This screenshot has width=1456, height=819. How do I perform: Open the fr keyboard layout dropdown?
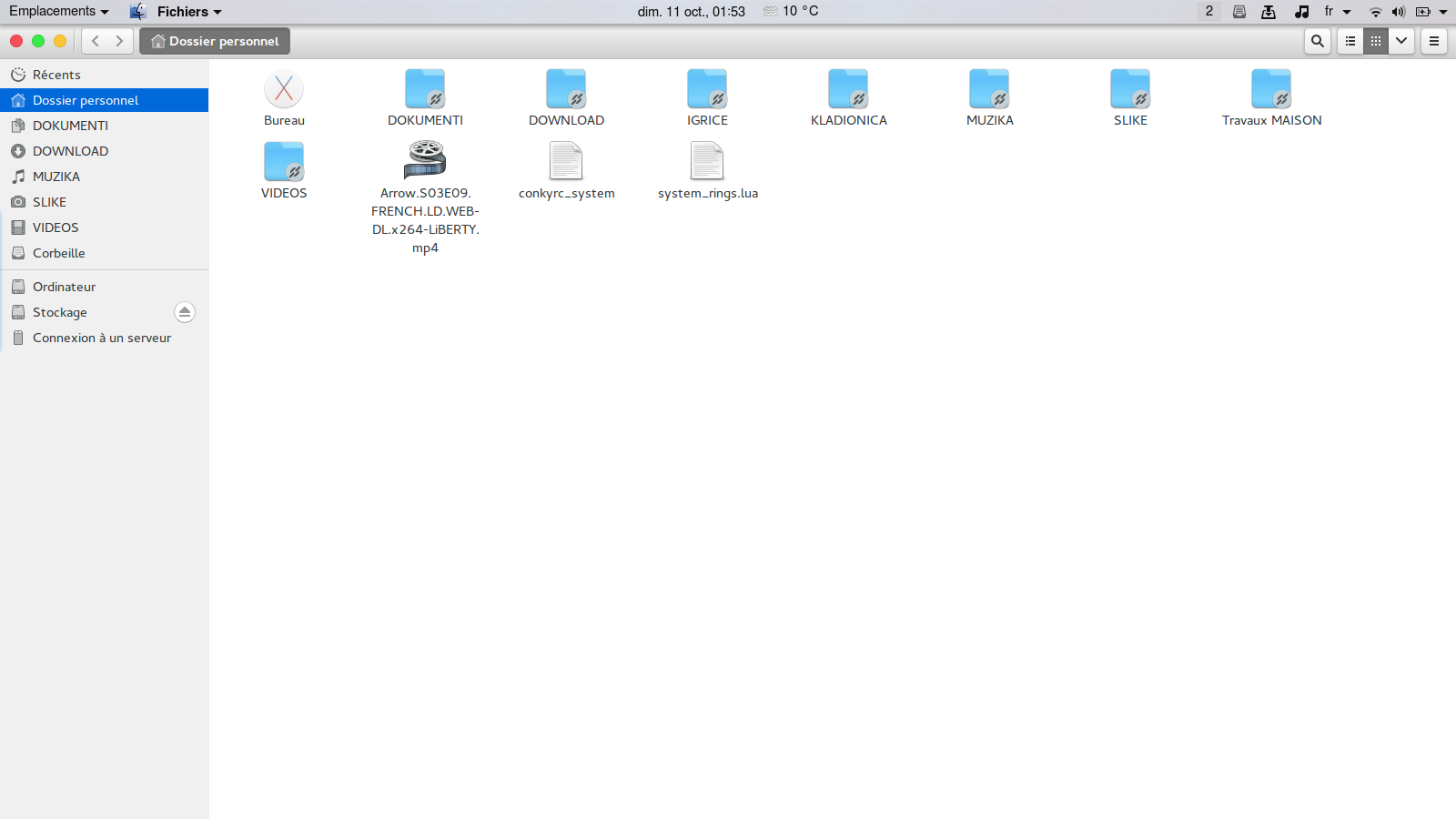1338,11
